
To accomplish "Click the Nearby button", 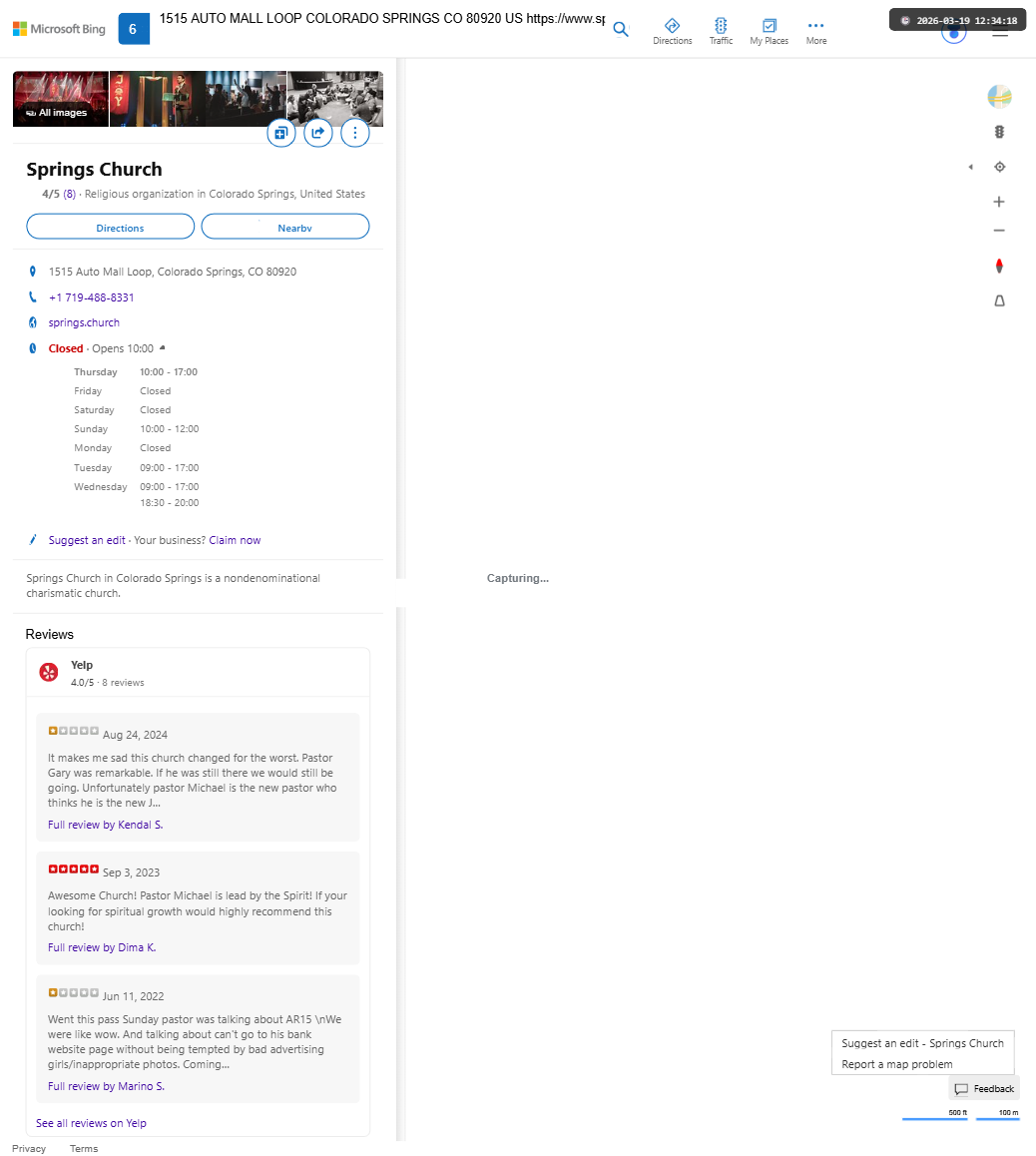I will pos(285,227).
